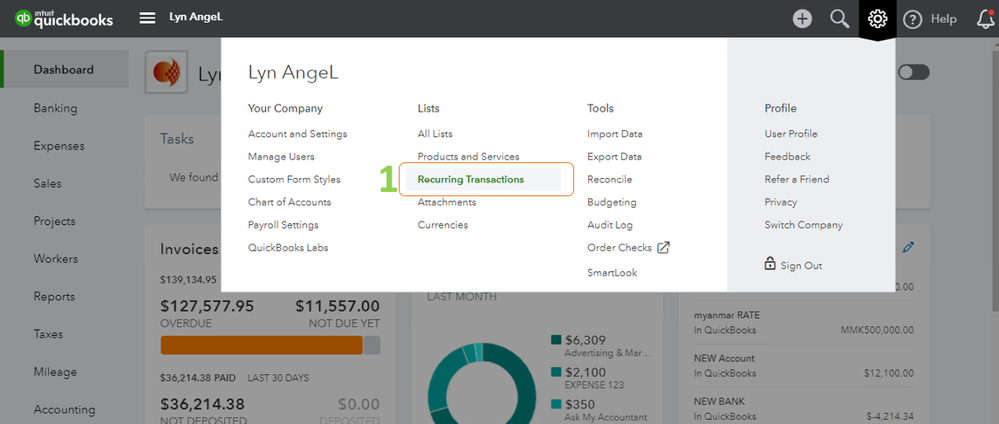Viewport: 999px width, 424px height.
Task: Open the myanmar RATE account
Action: pos(803,323)
